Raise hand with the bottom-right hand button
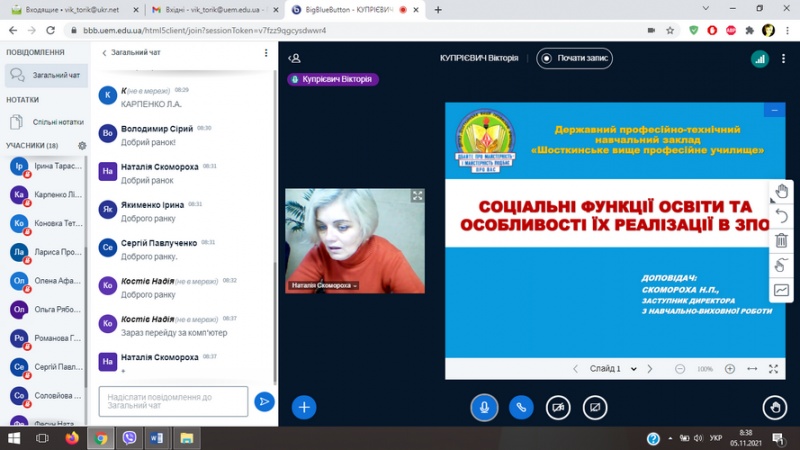This screenshot has width=800, height=450. [x=774, y=407]
